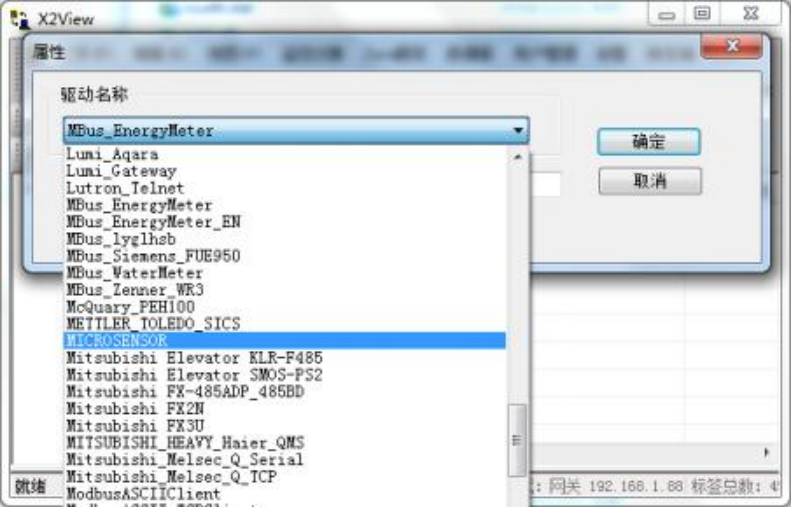Screen dimensions: 791x508
Task: Select Mitsubishi Elevator SMOS-PS2
Action: [x=285, y=375]
